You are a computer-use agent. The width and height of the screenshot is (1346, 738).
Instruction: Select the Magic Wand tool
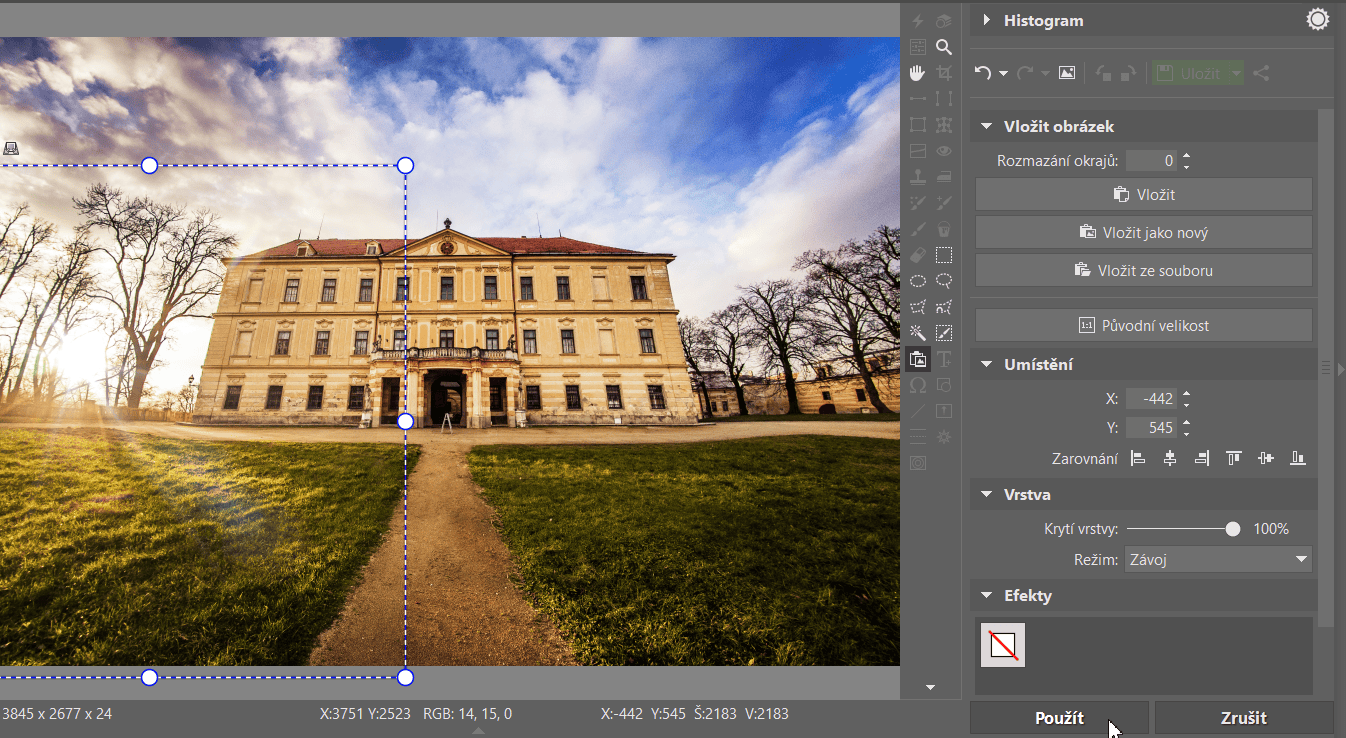pos(917,333)
